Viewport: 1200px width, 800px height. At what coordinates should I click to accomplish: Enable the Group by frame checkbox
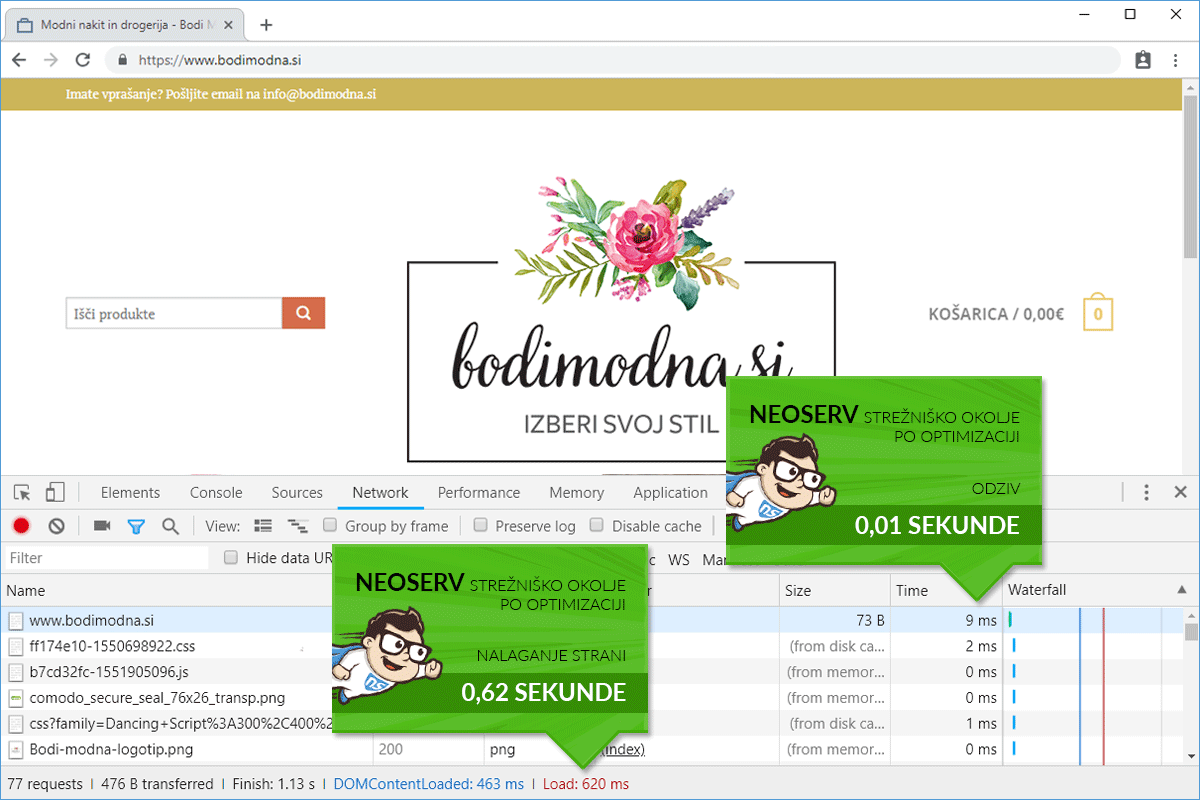330,526
